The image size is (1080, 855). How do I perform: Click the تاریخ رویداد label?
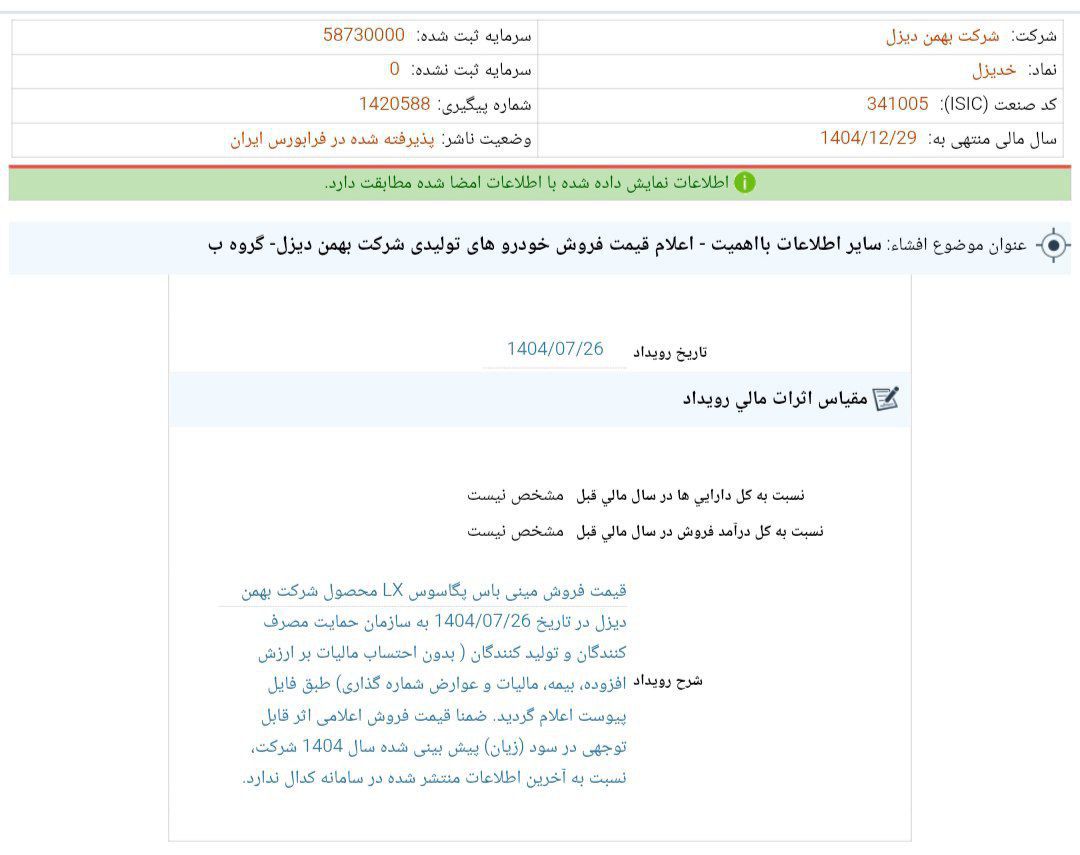point(671,353)
